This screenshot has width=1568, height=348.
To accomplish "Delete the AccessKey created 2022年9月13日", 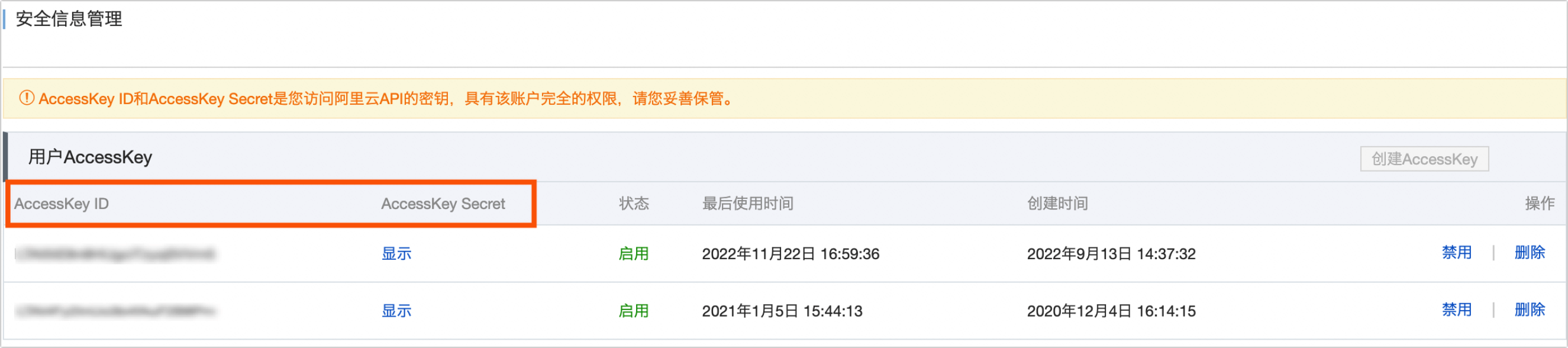I will (1529, 253).
